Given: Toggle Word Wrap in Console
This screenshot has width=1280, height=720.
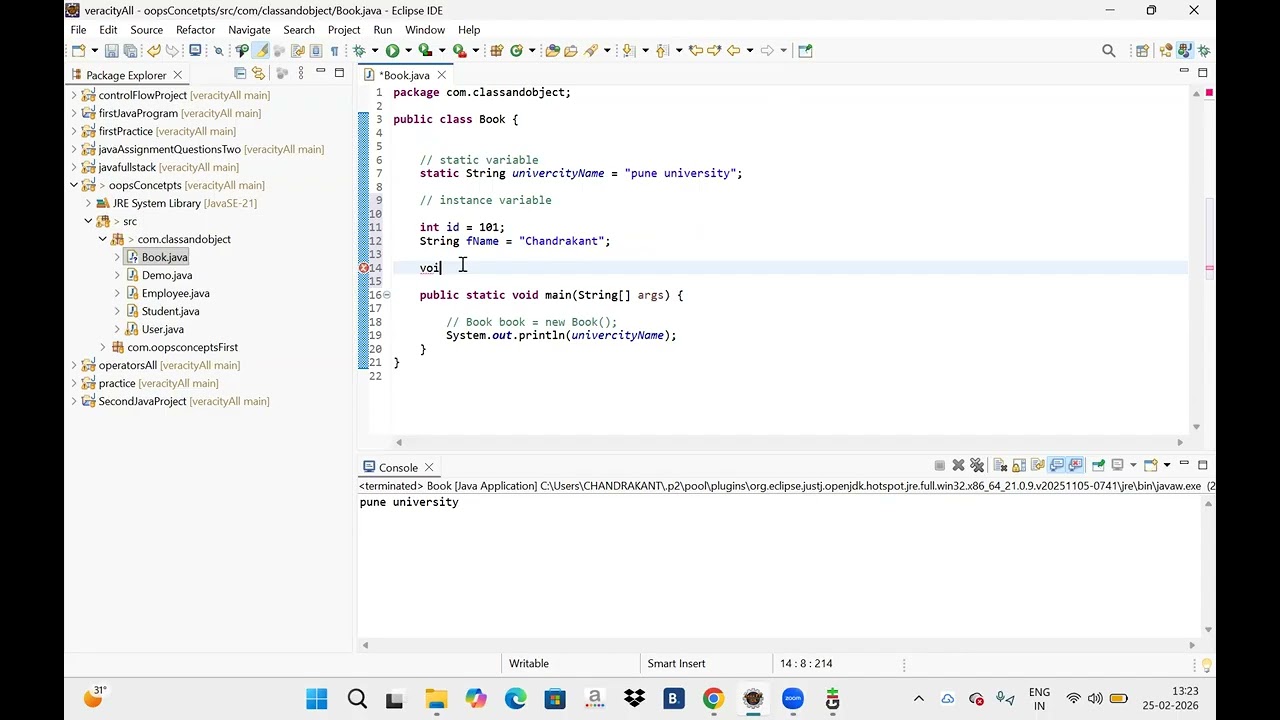Looking at the screenshot, I should coord(1038,465).
